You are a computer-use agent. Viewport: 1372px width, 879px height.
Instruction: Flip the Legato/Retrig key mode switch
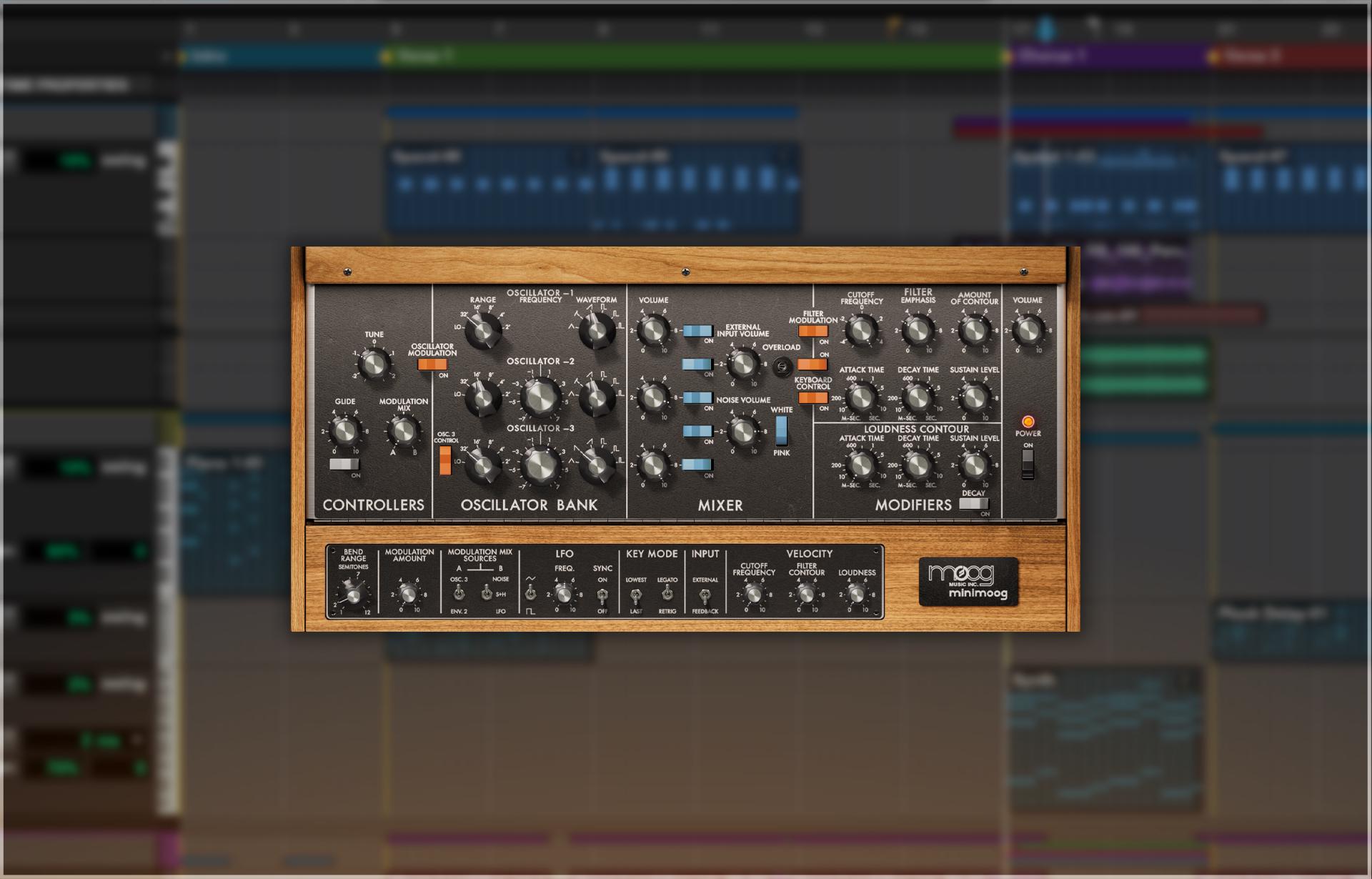(667, 593)
